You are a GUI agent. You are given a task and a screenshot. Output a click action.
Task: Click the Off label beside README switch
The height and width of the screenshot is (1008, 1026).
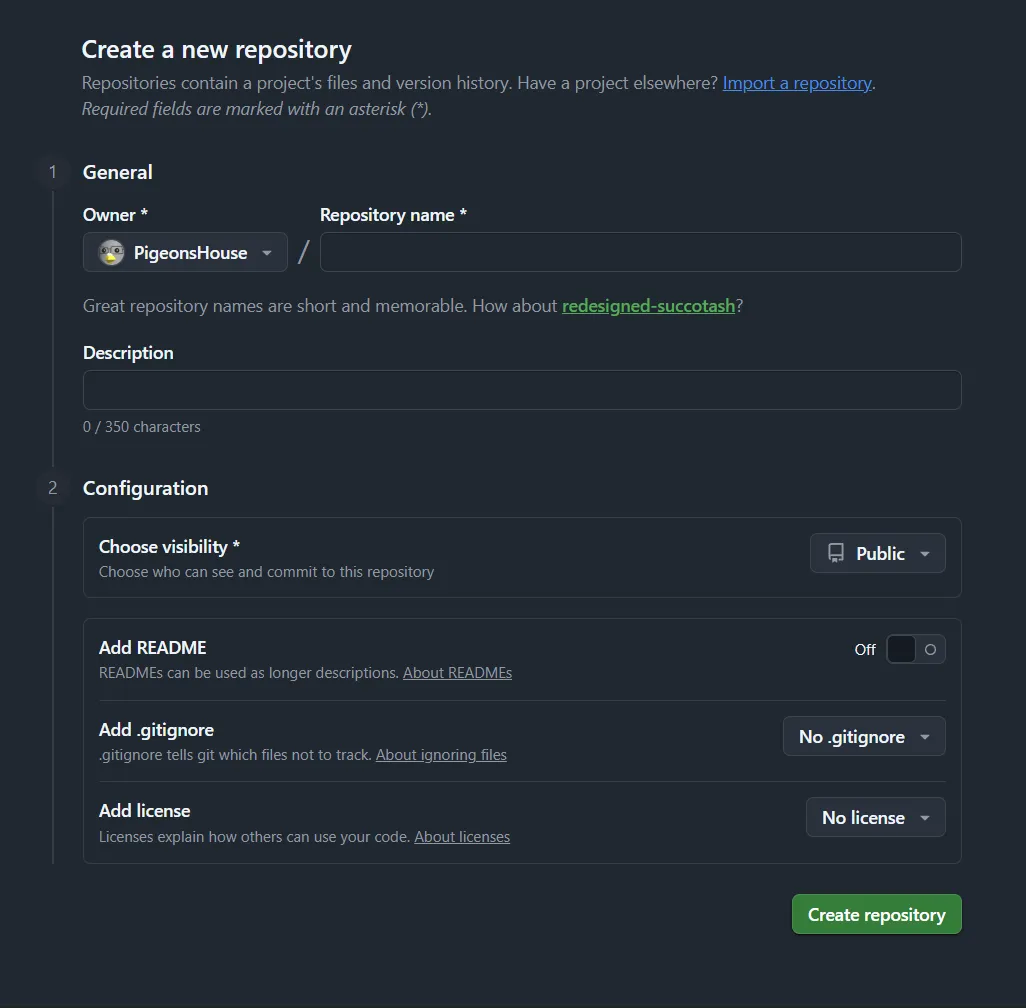point(865,650)
